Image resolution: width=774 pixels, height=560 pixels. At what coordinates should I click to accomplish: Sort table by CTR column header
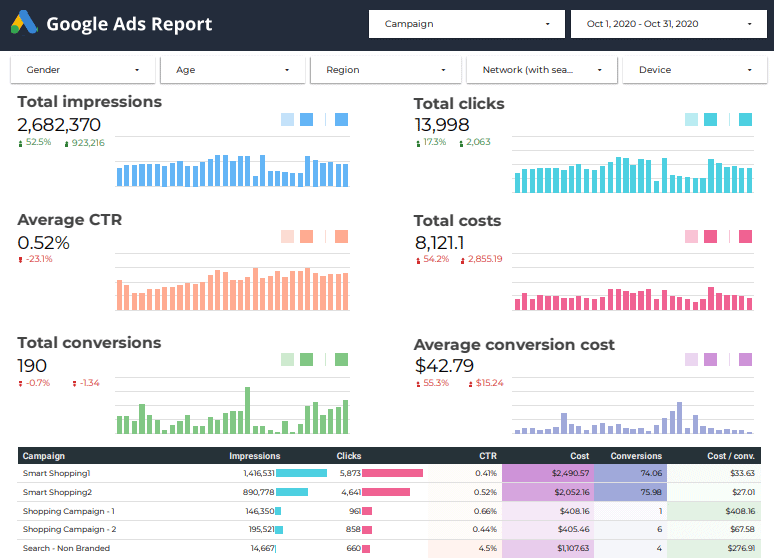click(488, 456)
